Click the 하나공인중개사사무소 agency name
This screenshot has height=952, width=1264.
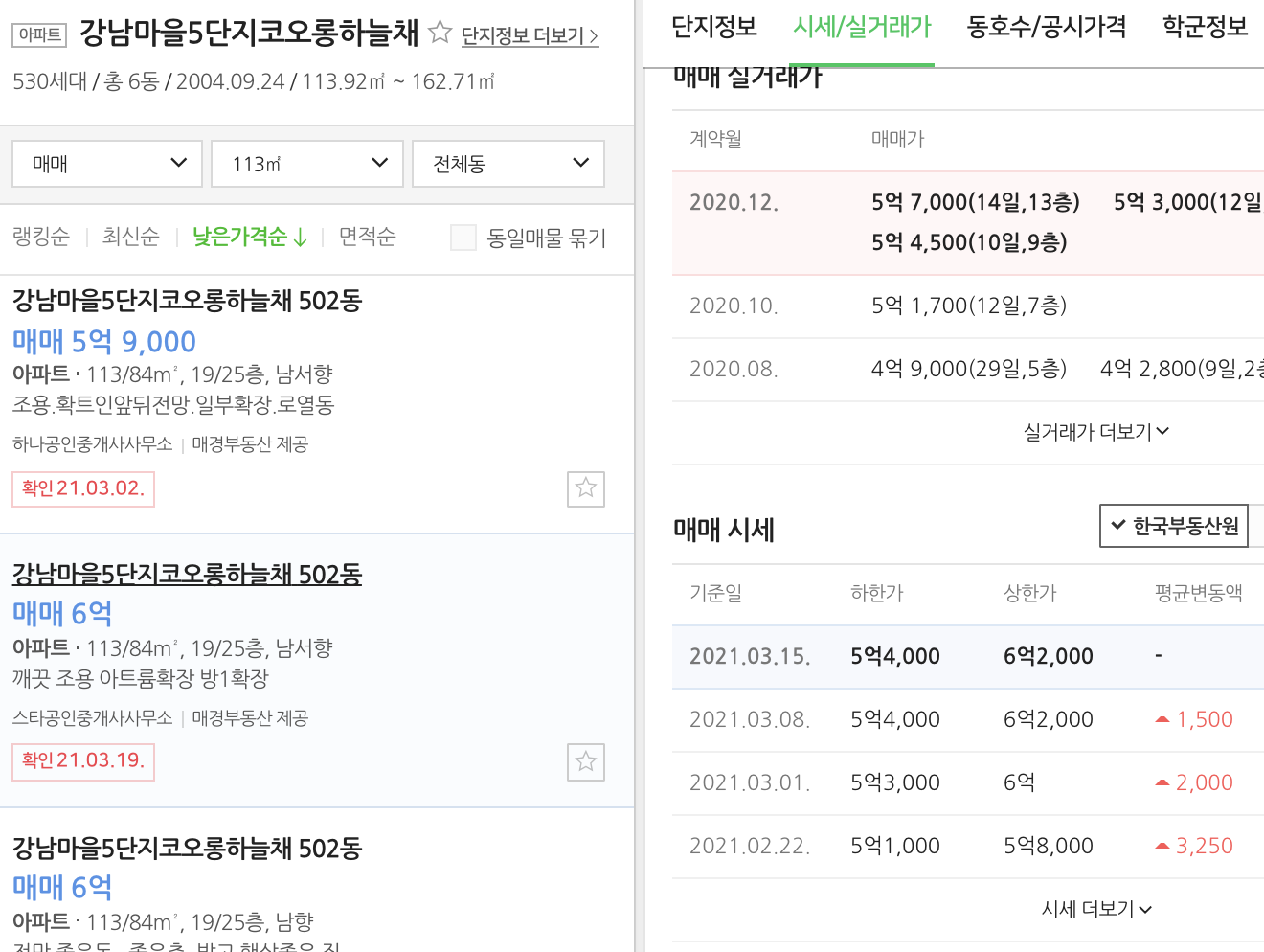point(92,444)
